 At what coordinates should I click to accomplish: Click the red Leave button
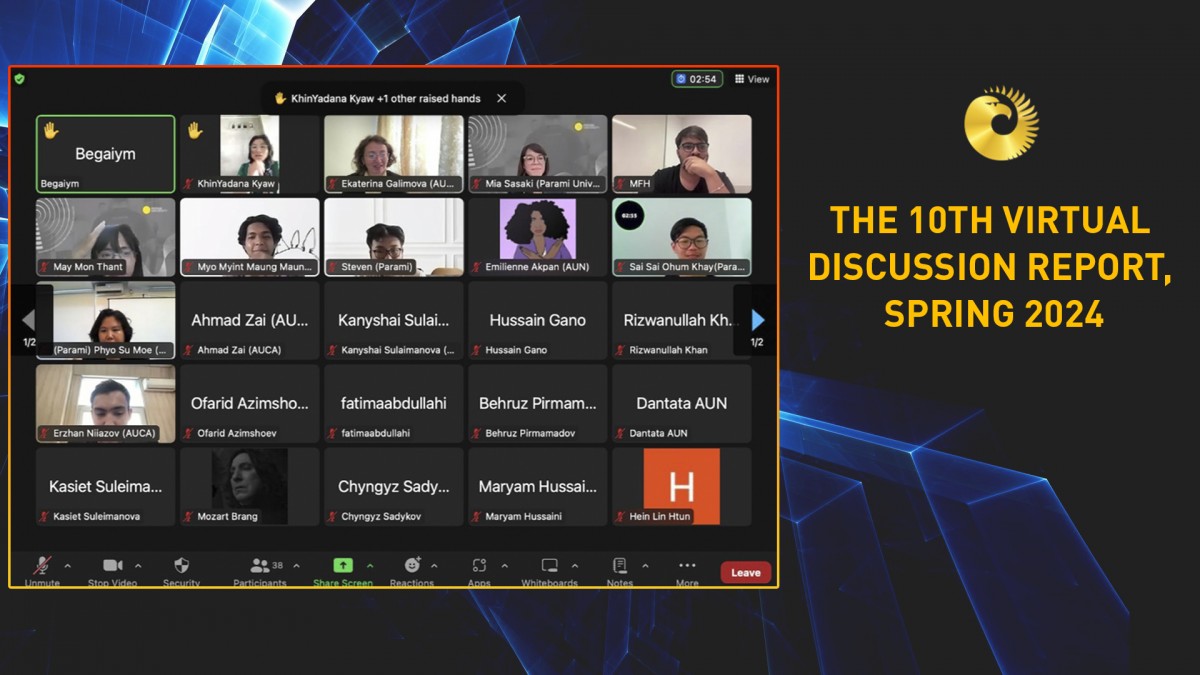[745, 573]
